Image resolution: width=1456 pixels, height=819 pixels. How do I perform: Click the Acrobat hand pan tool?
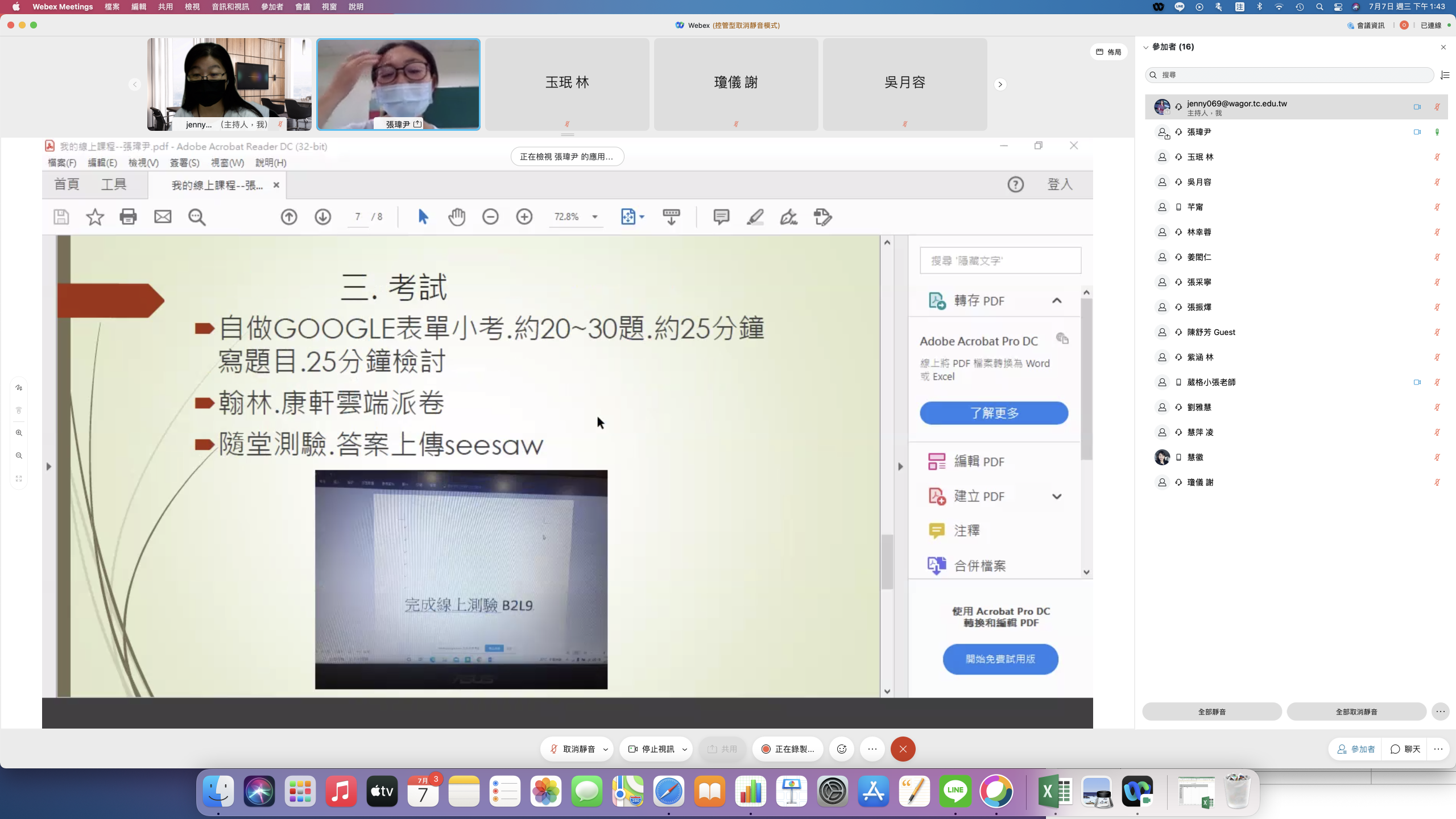(x=456, y=217)
